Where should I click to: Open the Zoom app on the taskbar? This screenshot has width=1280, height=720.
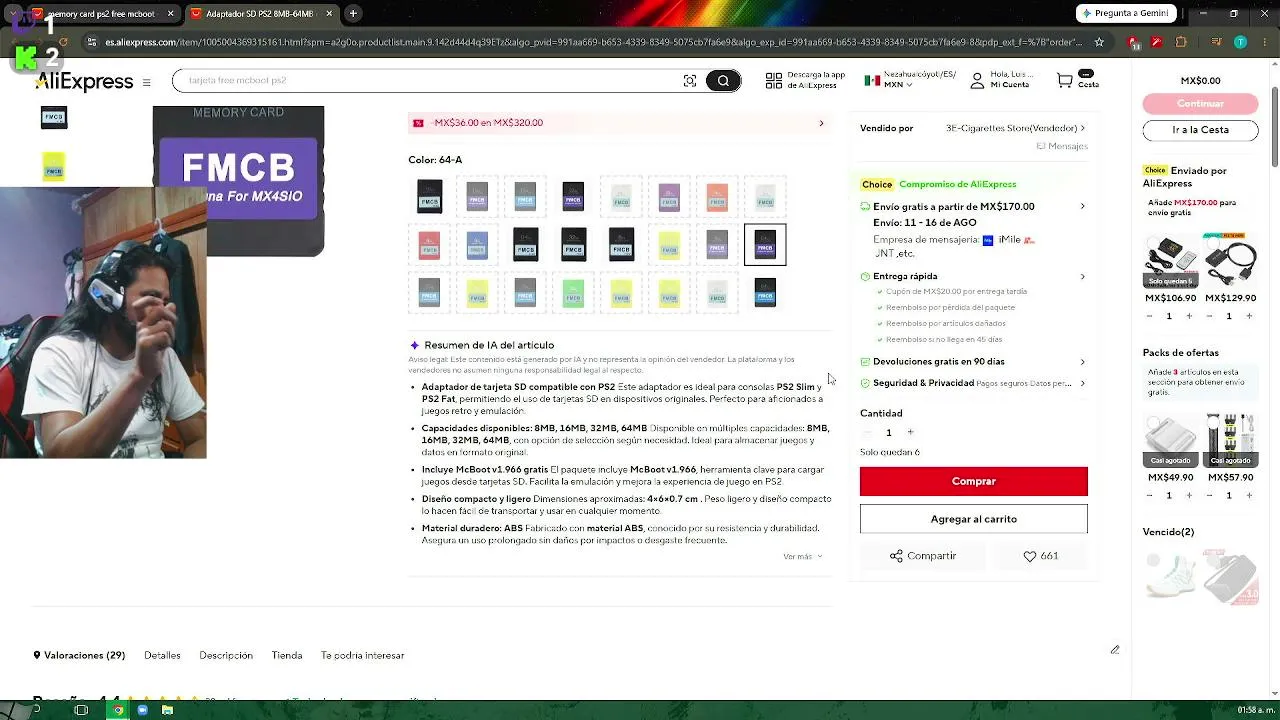143,710
